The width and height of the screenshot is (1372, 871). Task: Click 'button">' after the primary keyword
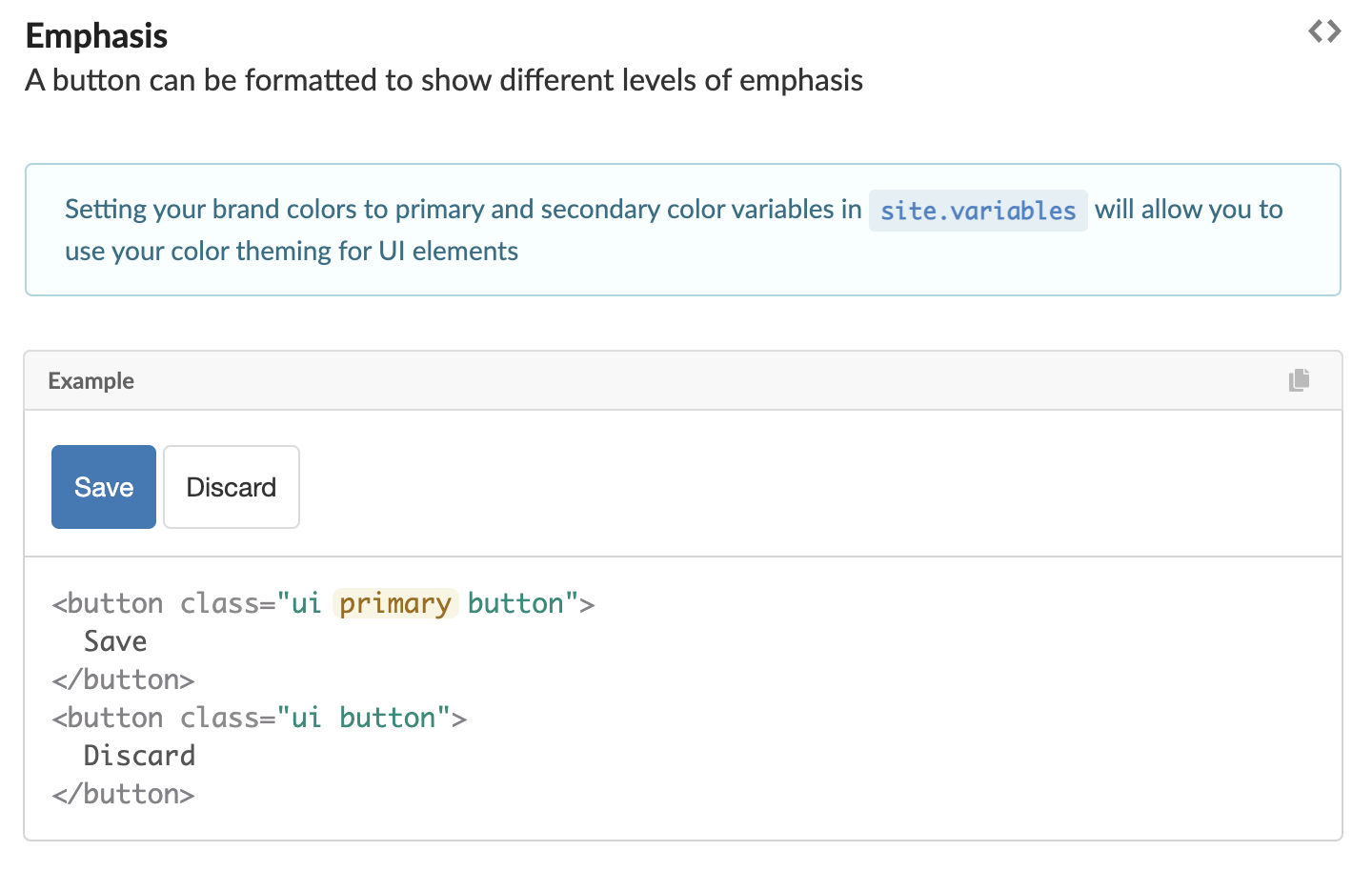pos(531,603)
